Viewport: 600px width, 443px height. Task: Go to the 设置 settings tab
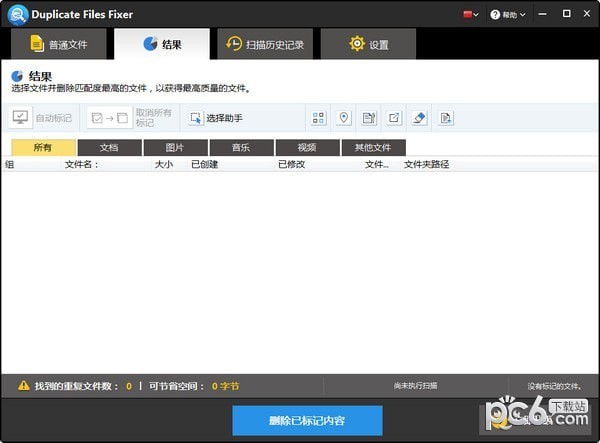[368, 44]
